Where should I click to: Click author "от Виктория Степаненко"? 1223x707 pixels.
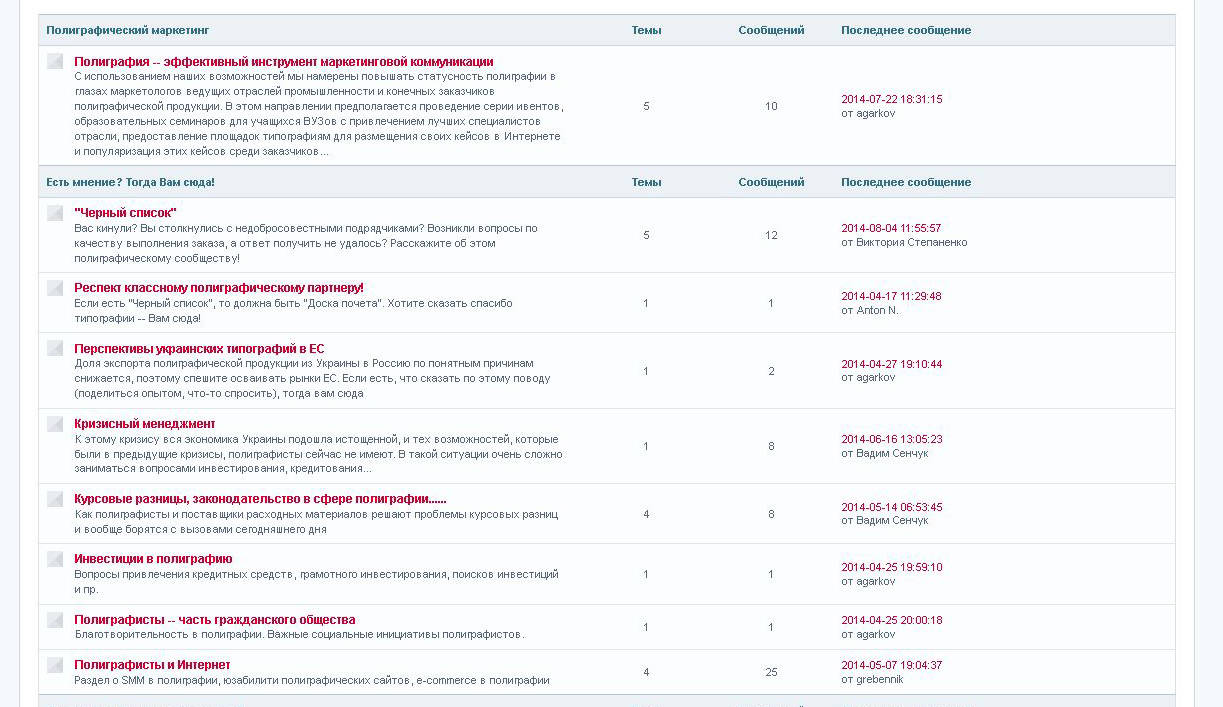(x=904, y=242)
